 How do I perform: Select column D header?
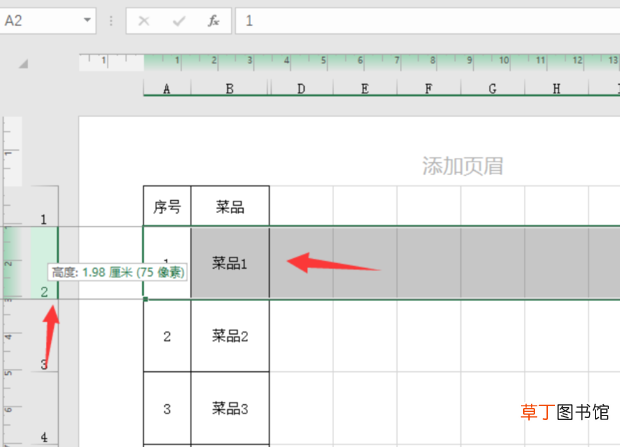tap(301, 88)
